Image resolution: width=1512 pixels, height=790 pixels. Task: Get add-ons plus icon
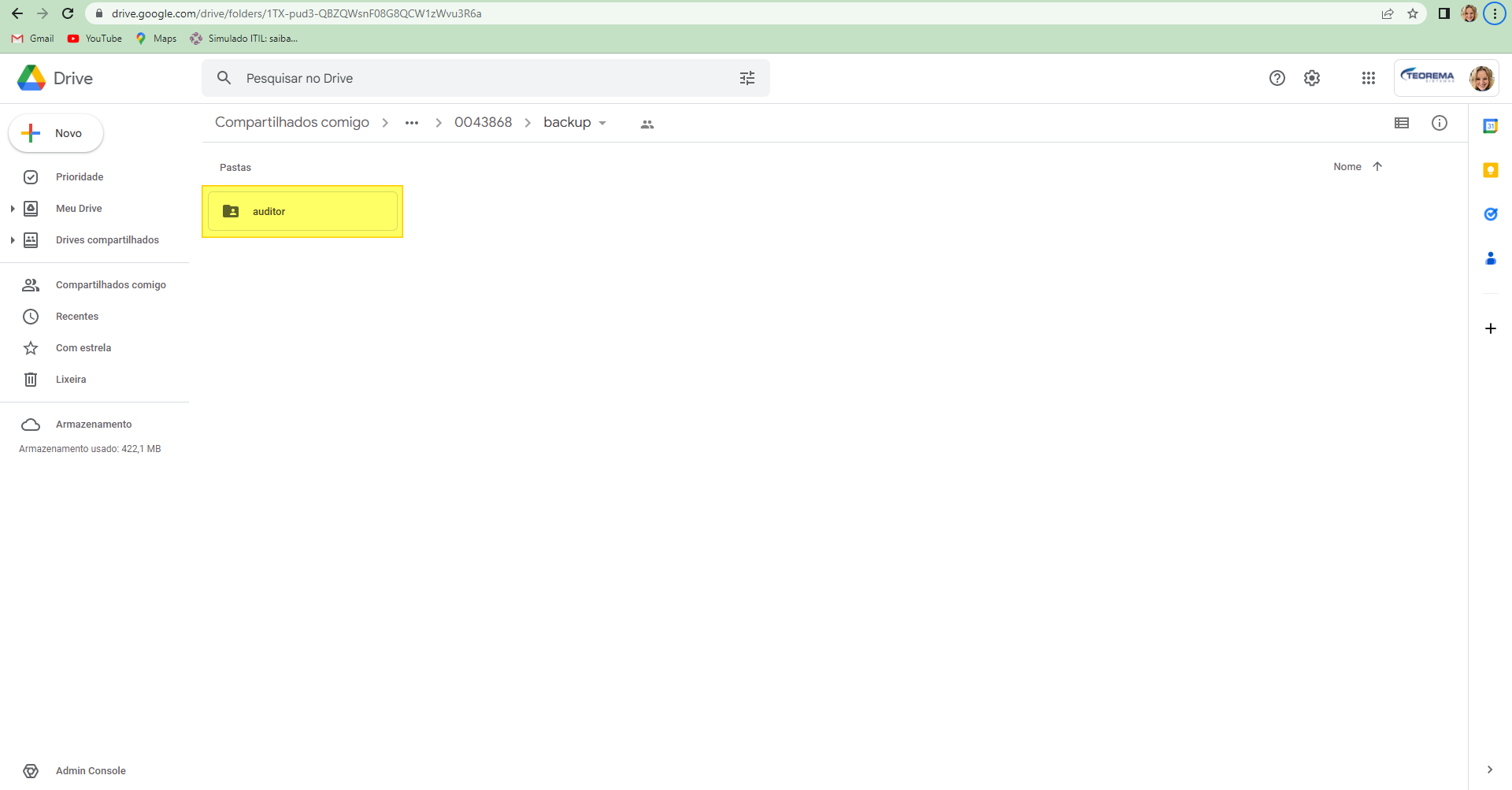(1491, 328)
